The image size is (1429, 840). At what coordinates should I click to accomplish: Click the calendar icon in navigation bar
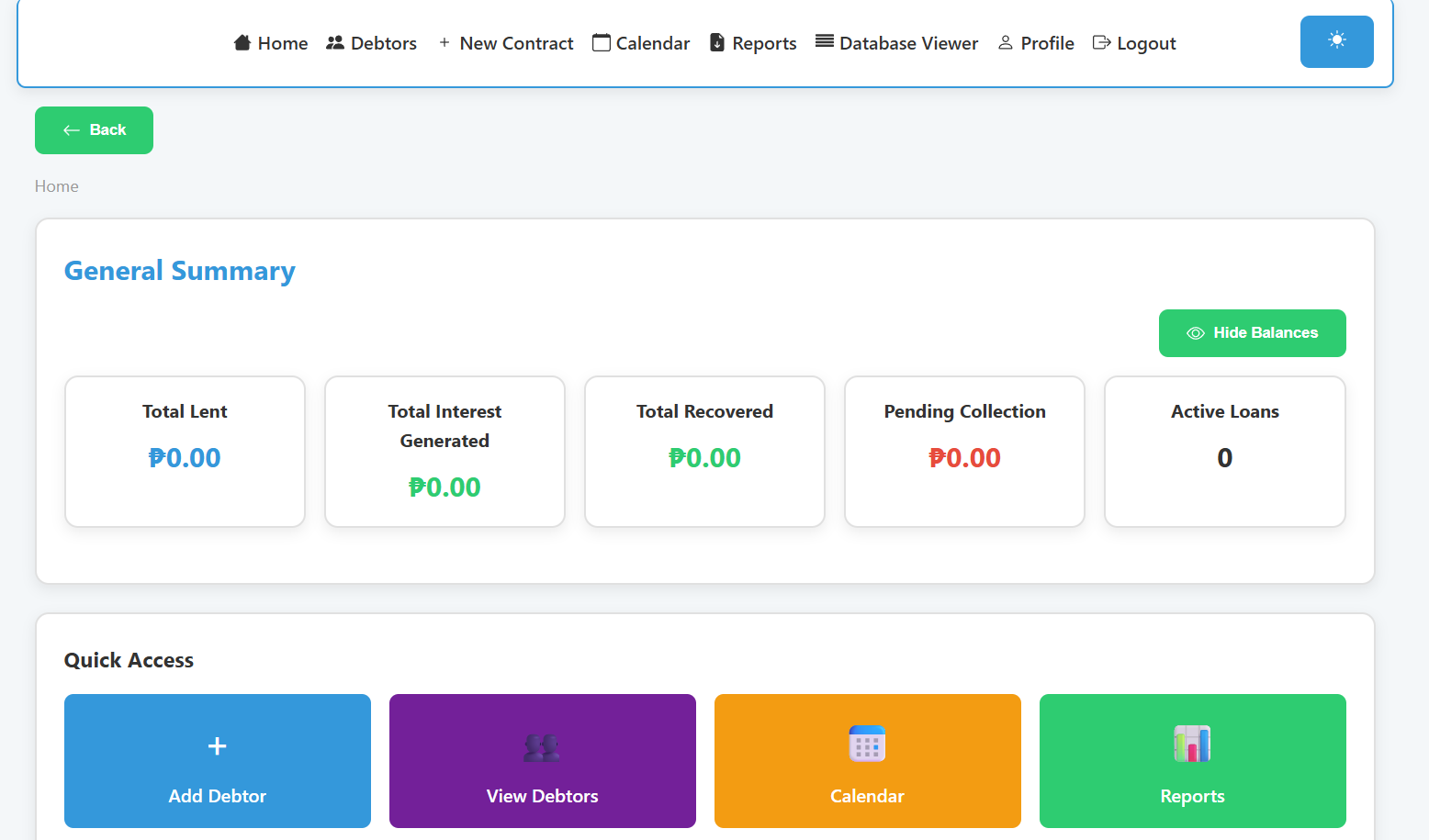click(x=602, y=42)
